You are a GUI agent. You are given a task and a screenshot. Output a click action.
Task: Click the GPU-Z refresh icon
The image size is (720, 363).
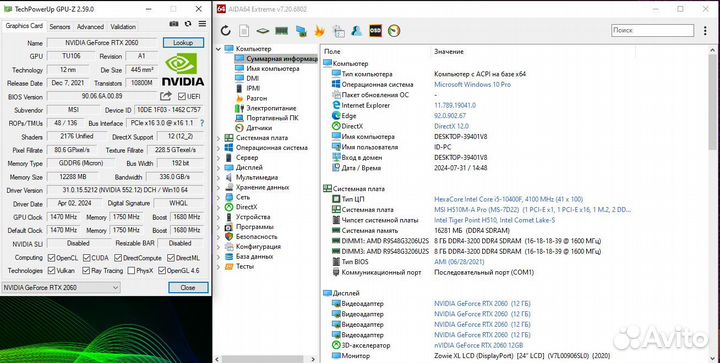(188, 24)
